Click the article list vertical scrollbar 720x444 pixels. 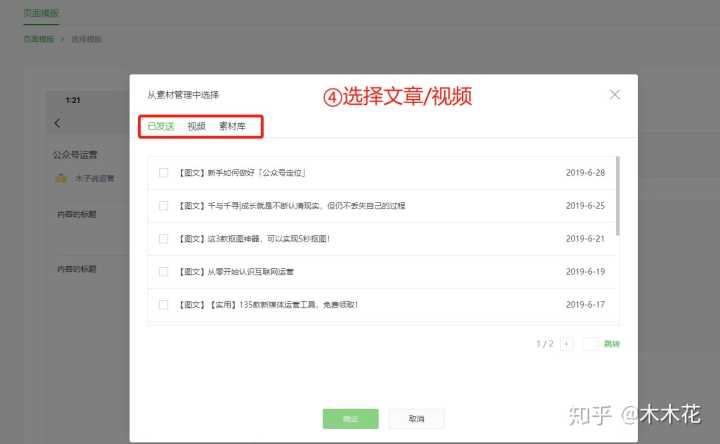[x=617, y=195]
